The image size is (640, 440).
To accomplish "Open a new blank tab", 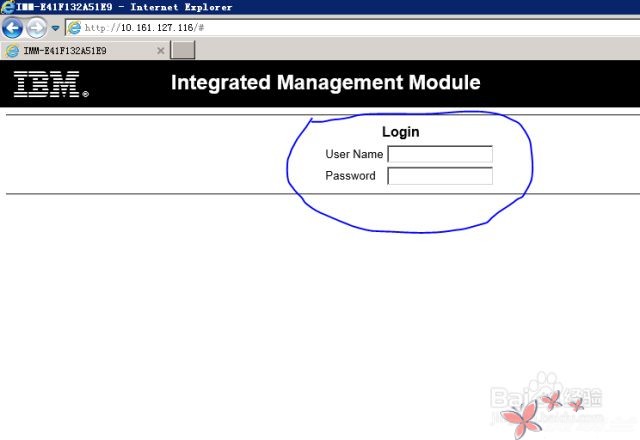I will [182, 50].
